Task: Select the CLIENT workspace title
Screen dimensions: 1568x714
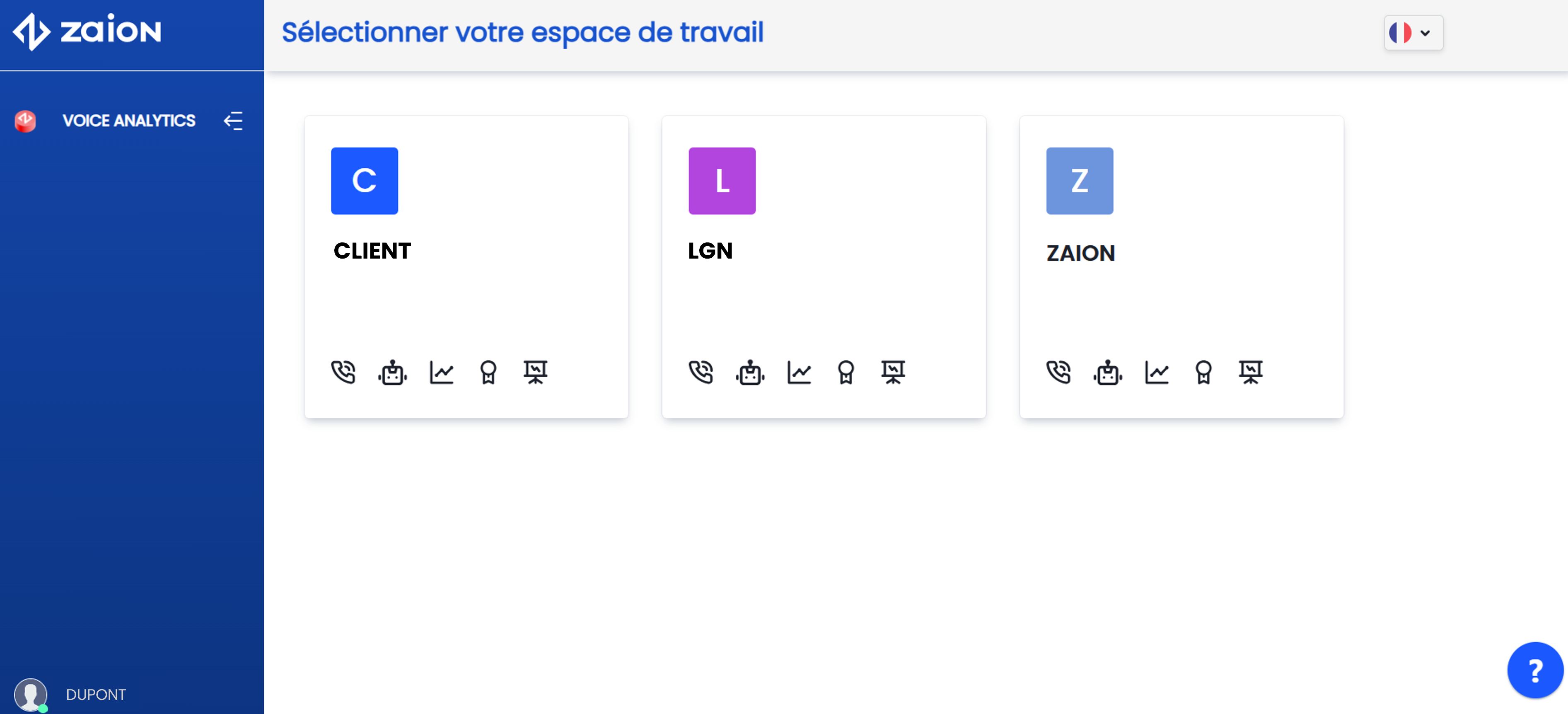Action: coord(372,251)
